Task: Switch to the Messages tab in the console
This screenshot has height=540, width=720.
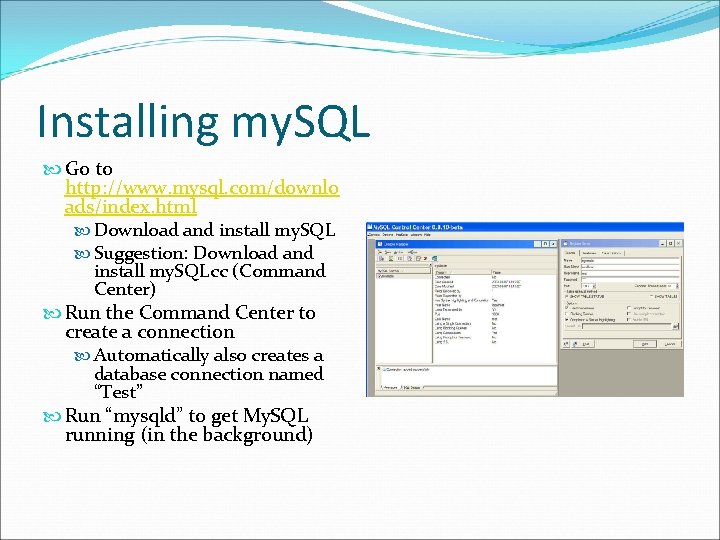Action: coord(390,388)
